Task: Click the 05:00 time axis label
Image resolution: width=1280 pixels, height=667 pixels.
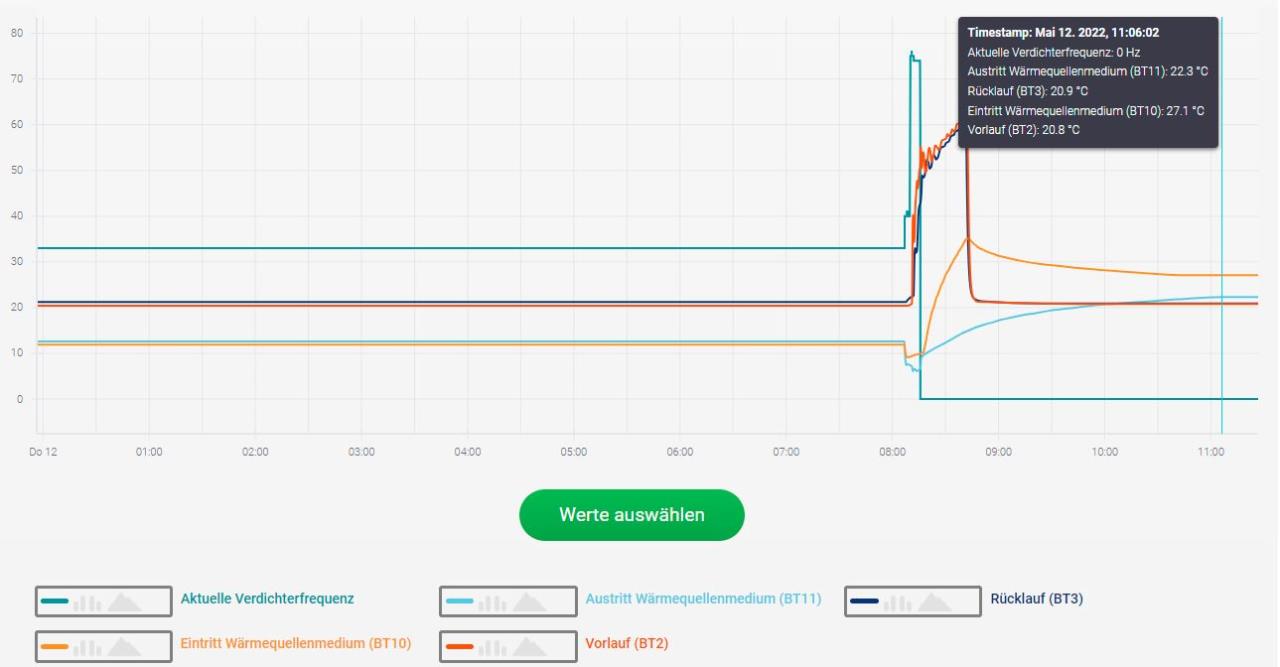Action: (574, 452)
